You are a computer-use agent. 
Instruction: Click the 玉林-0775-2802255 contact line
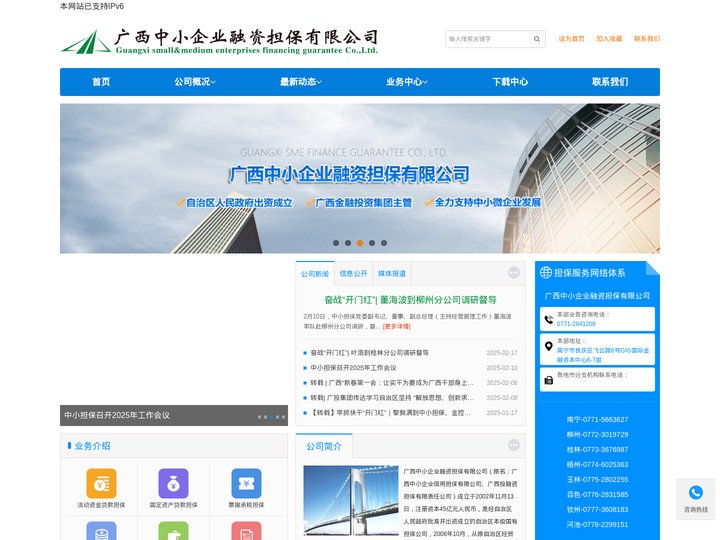pos(597,479)
